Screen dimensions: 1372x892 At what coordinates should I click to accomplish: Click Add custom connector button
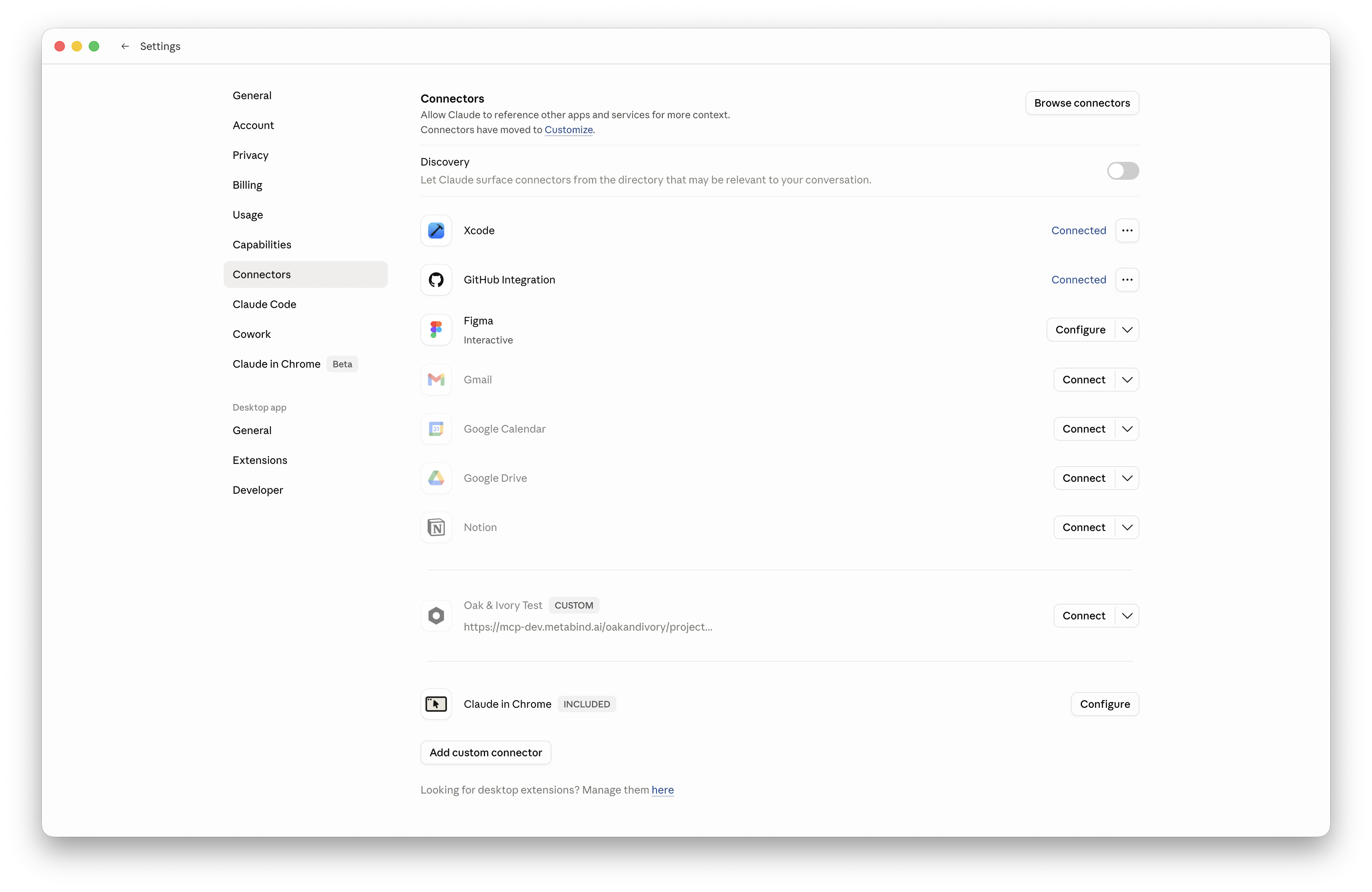(x=485, y=753)
